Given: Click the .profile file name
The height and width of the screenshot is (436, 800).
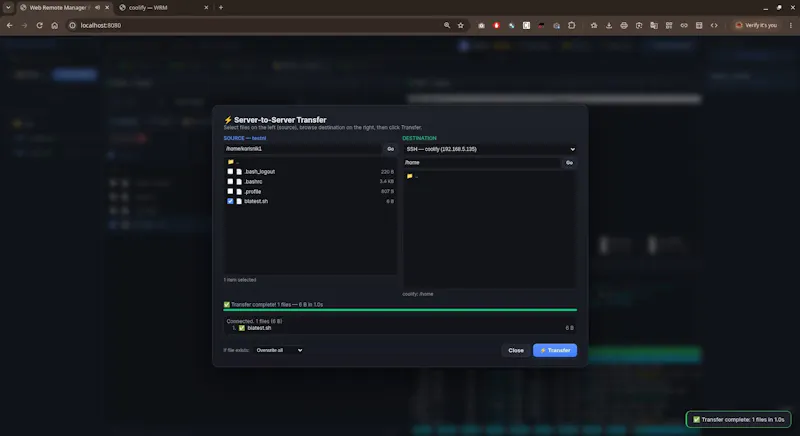Looking at the screenshot, I should click(253, 191).
